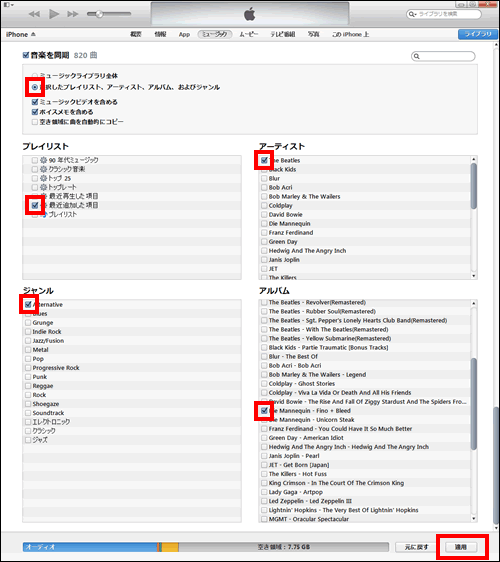Check the Progressive Rock genre checkbox

[x=28, y=368]
